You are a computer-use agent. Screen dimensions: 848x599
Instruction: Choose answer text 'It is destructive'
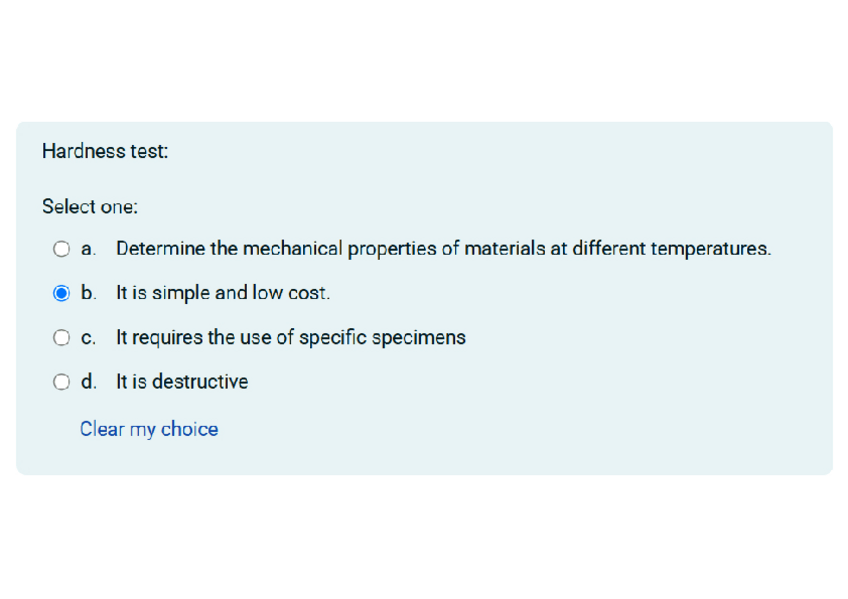click(182, 382)
